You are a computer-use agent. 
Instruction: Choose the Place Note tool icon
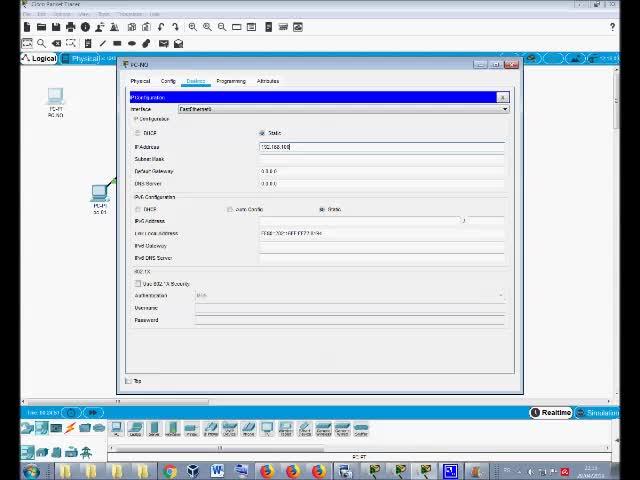88,43
